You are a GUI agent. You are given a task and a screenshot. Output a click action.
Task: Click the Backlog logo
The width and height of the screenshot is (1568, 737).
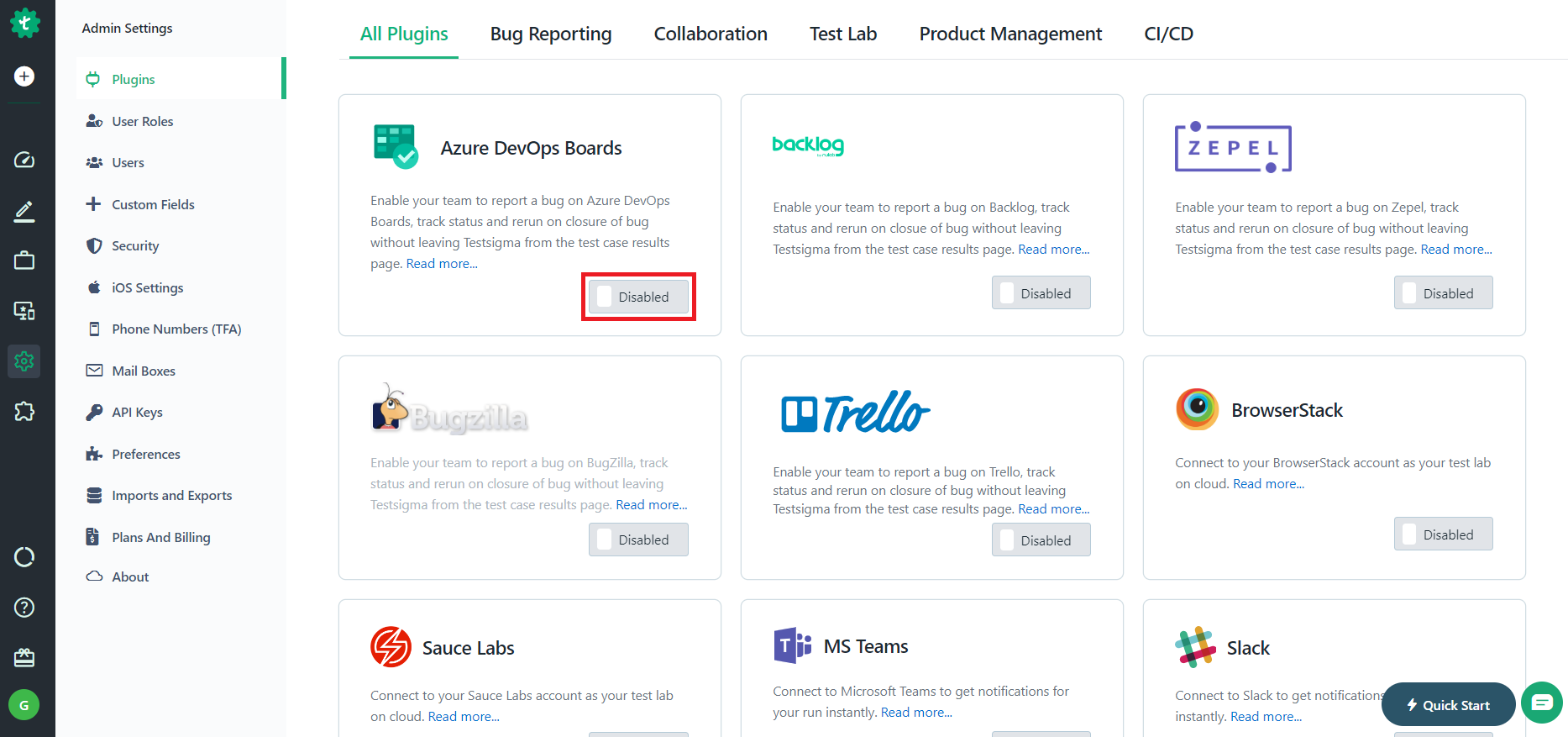(808, 145)
